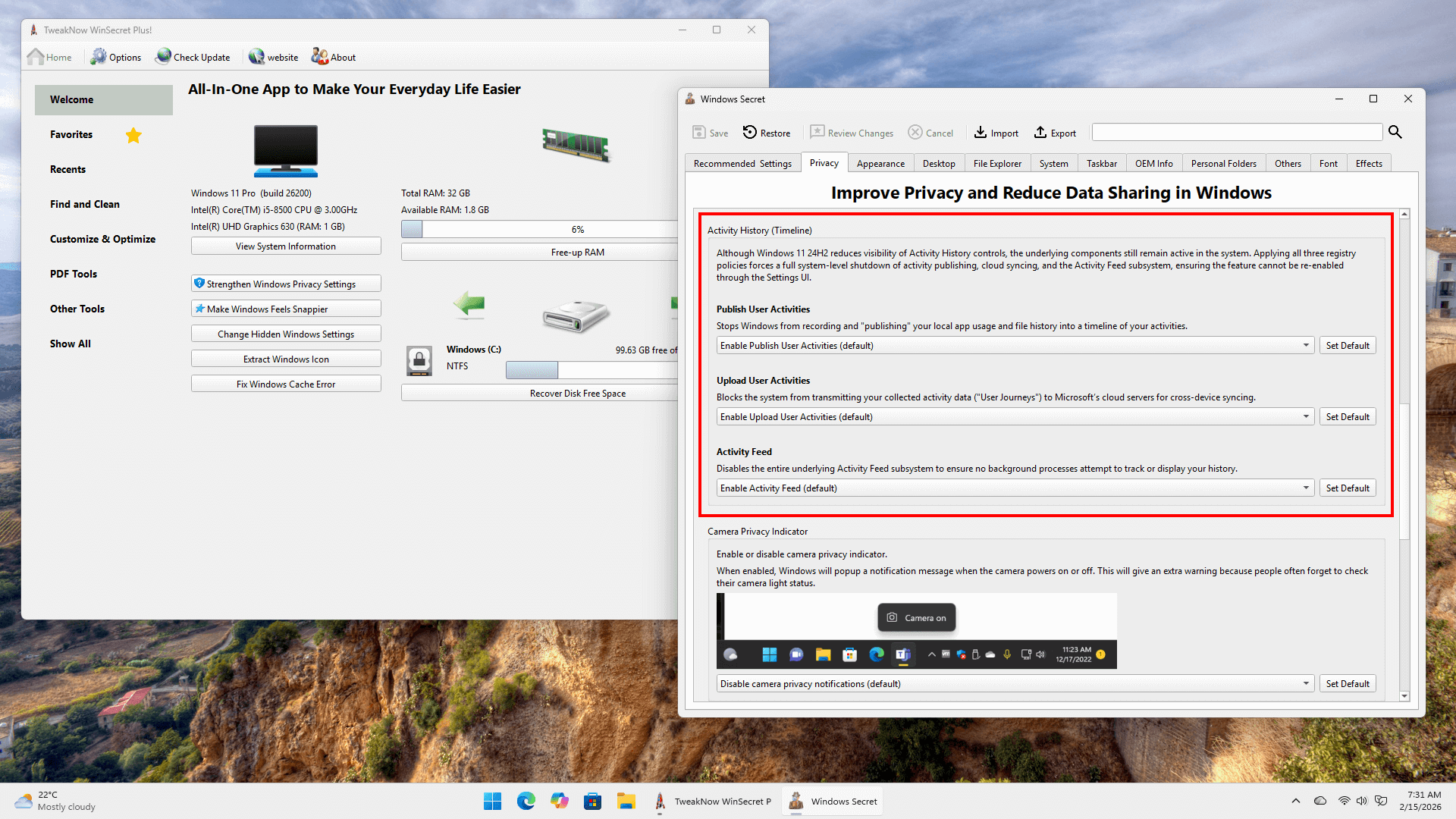Click the Export icon
The image size is (1456, 819).
(1040, 133)
